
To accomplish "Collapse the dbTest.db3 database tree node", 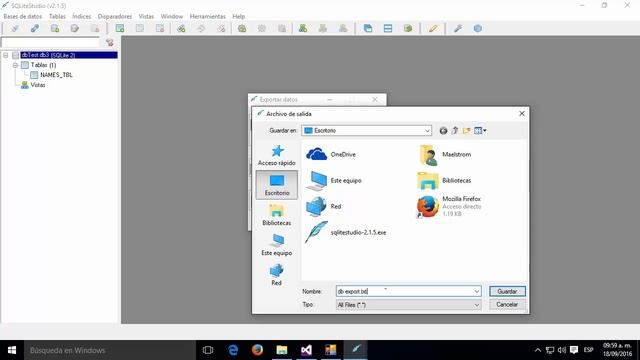I will point(6,55).
